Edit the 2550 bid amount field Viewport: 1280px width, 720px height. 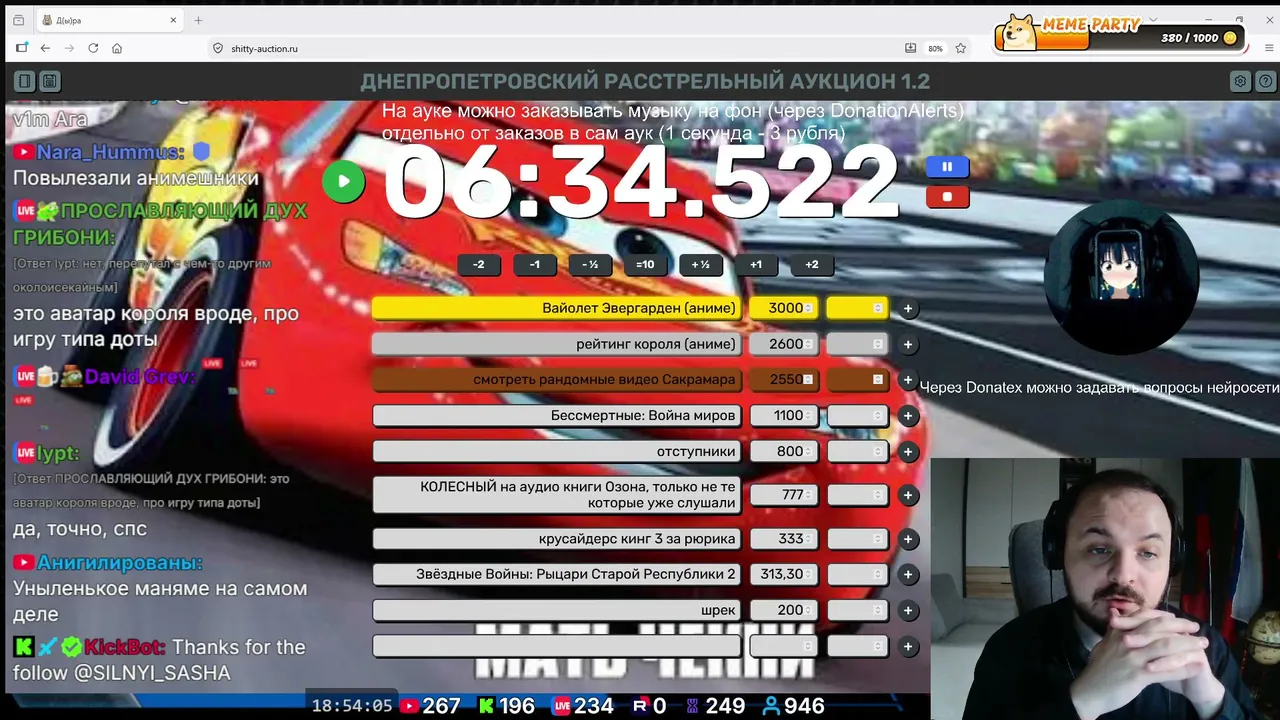tap(784, 380)
